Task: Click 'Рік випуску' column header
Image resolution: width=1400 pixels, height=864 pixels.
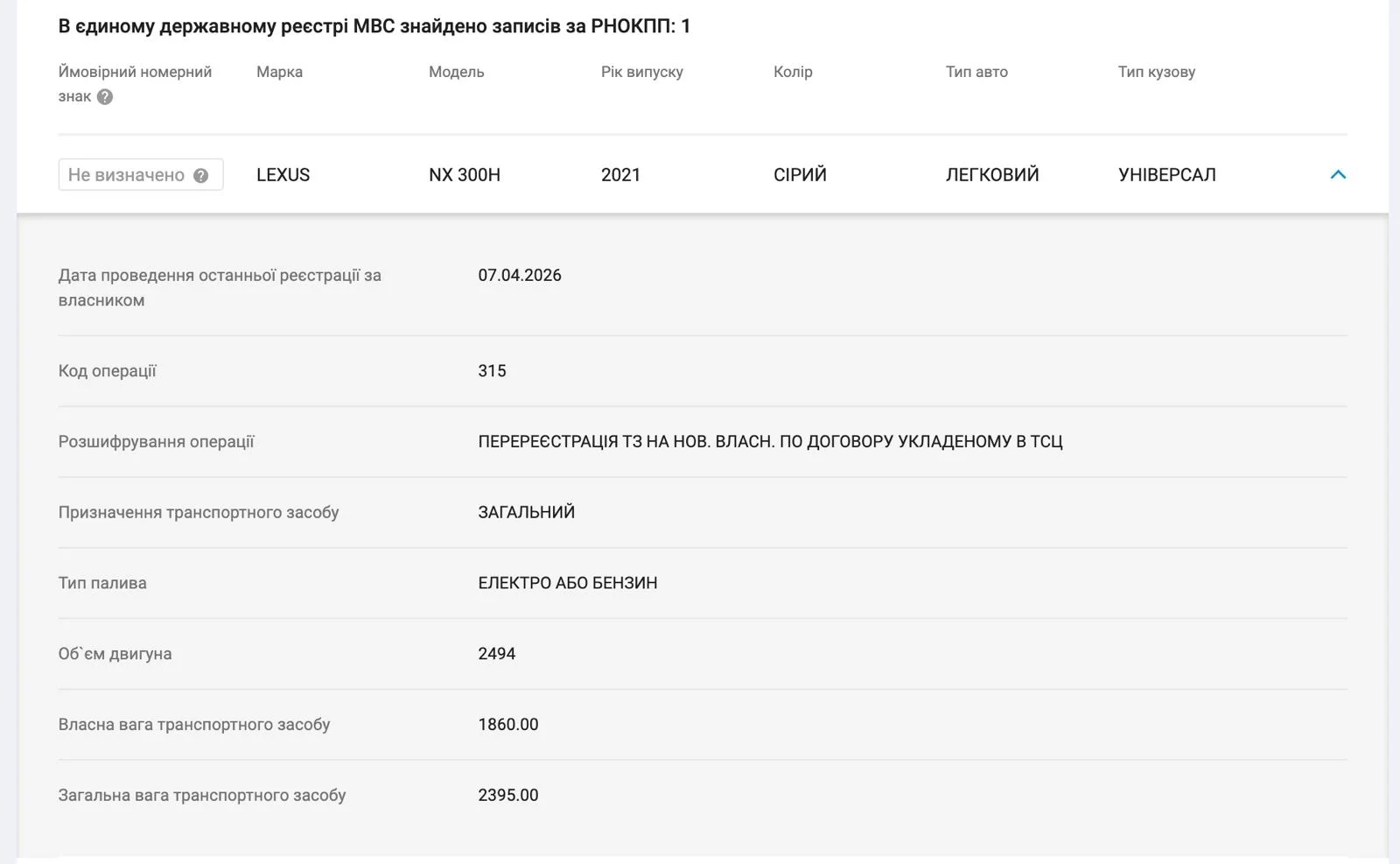Action: [642, 72]
